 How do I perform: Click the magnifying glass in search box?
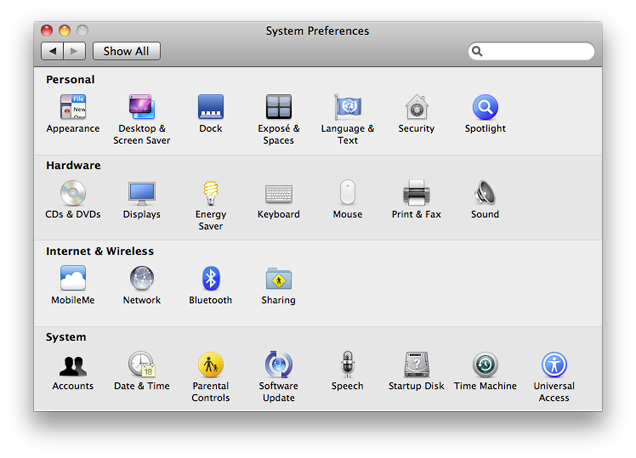477,51
